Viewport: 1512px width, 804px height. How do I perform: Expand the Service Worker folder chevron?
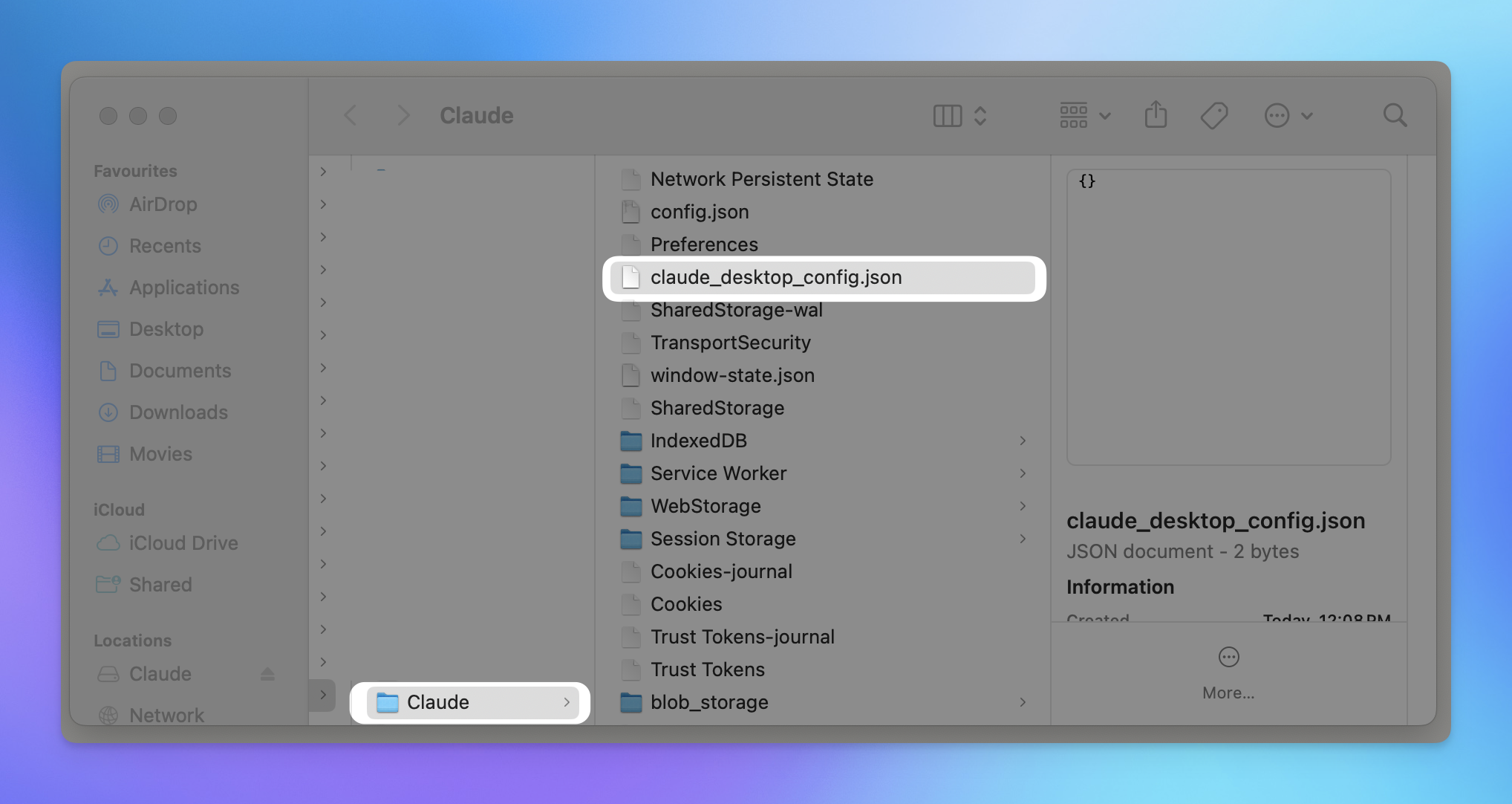1023,473
